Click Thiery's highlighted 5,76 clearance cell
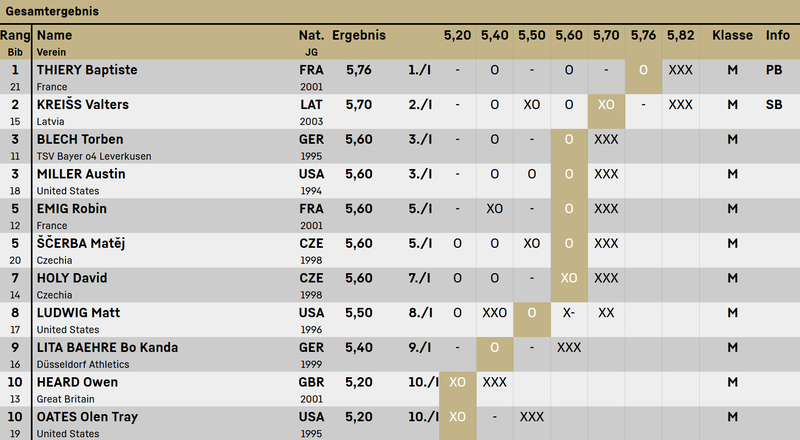This screenshot has width=800, height=440. (644, 71)
